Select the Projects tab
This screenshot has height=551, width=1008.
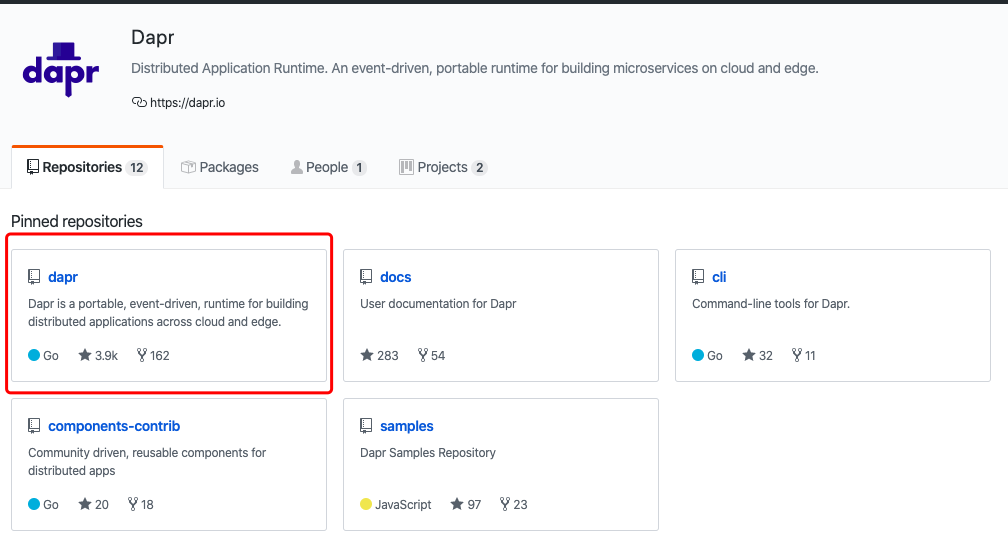click(443, 167)
